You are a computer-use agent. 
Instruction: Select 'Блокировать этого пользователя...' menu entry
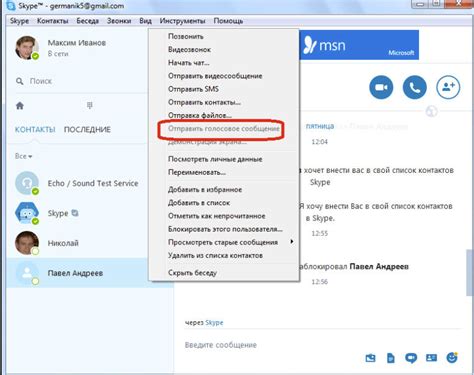click(x=224, y=229)
